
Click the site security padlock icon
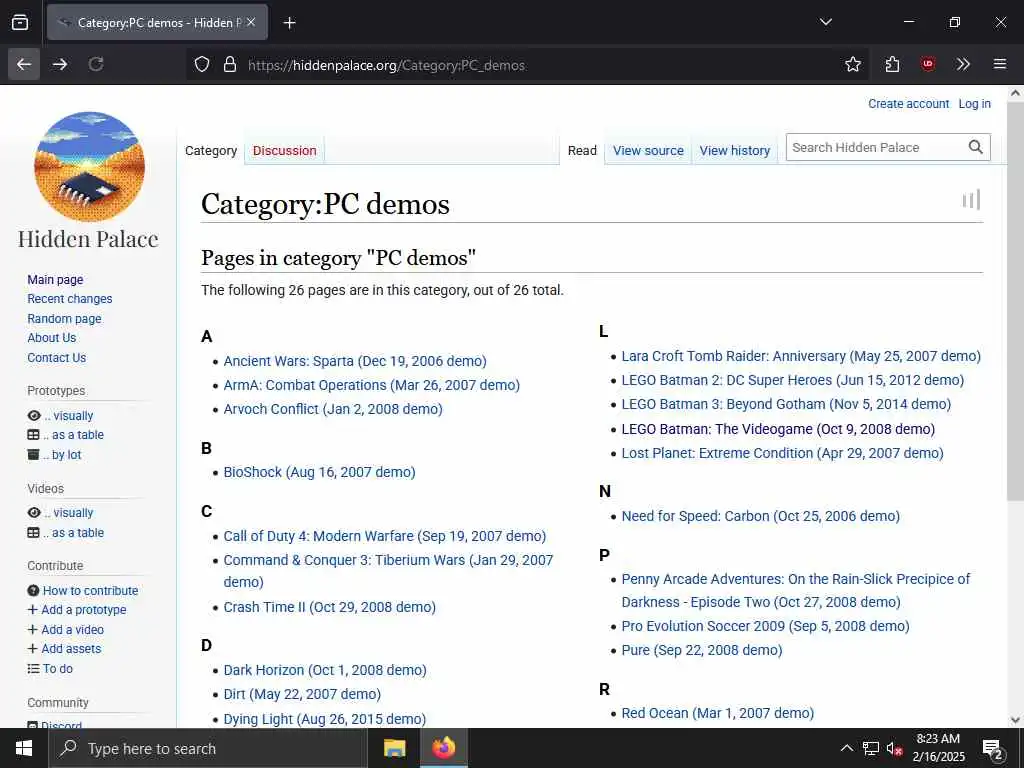[230, 65]
